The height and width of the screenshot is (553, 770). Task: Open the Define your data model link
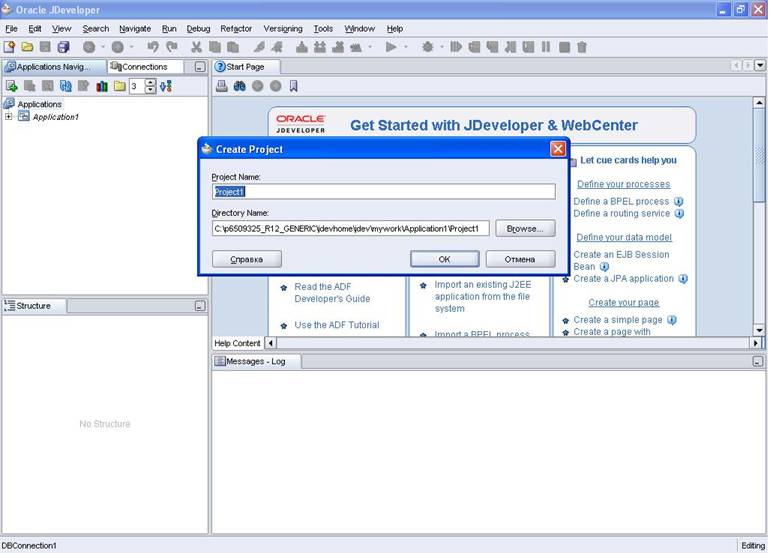tap(624, 237)
